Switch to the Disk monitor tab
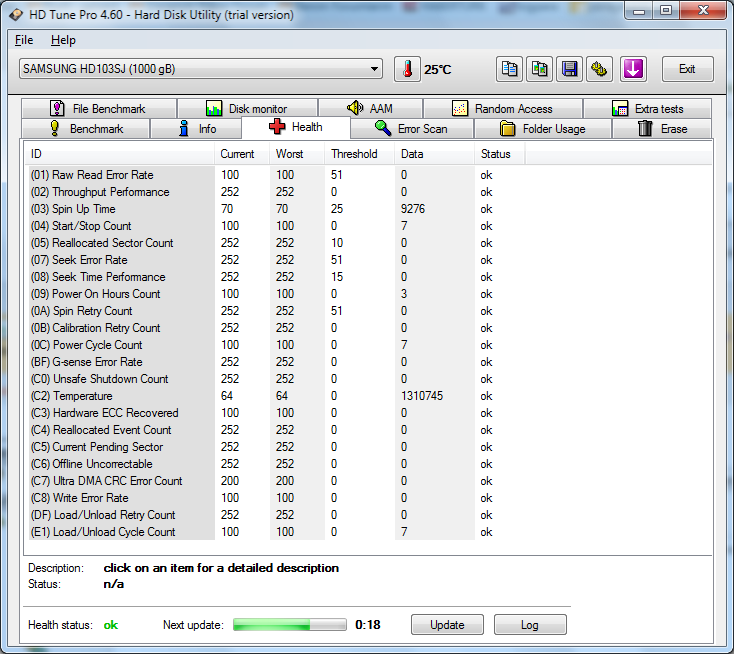The width and height of the screenshot is (734, 654). pos(247,109)
